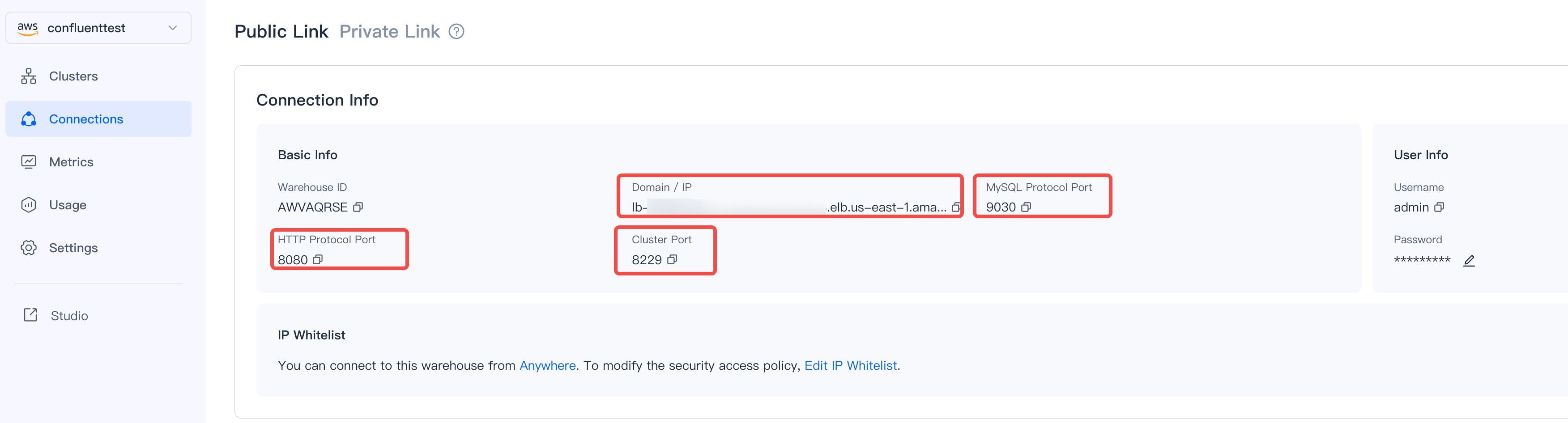The width and height of the screenshot is (1568, 423).
Task: Click the Edit IP Whitelist link
Action: (850, 366)
